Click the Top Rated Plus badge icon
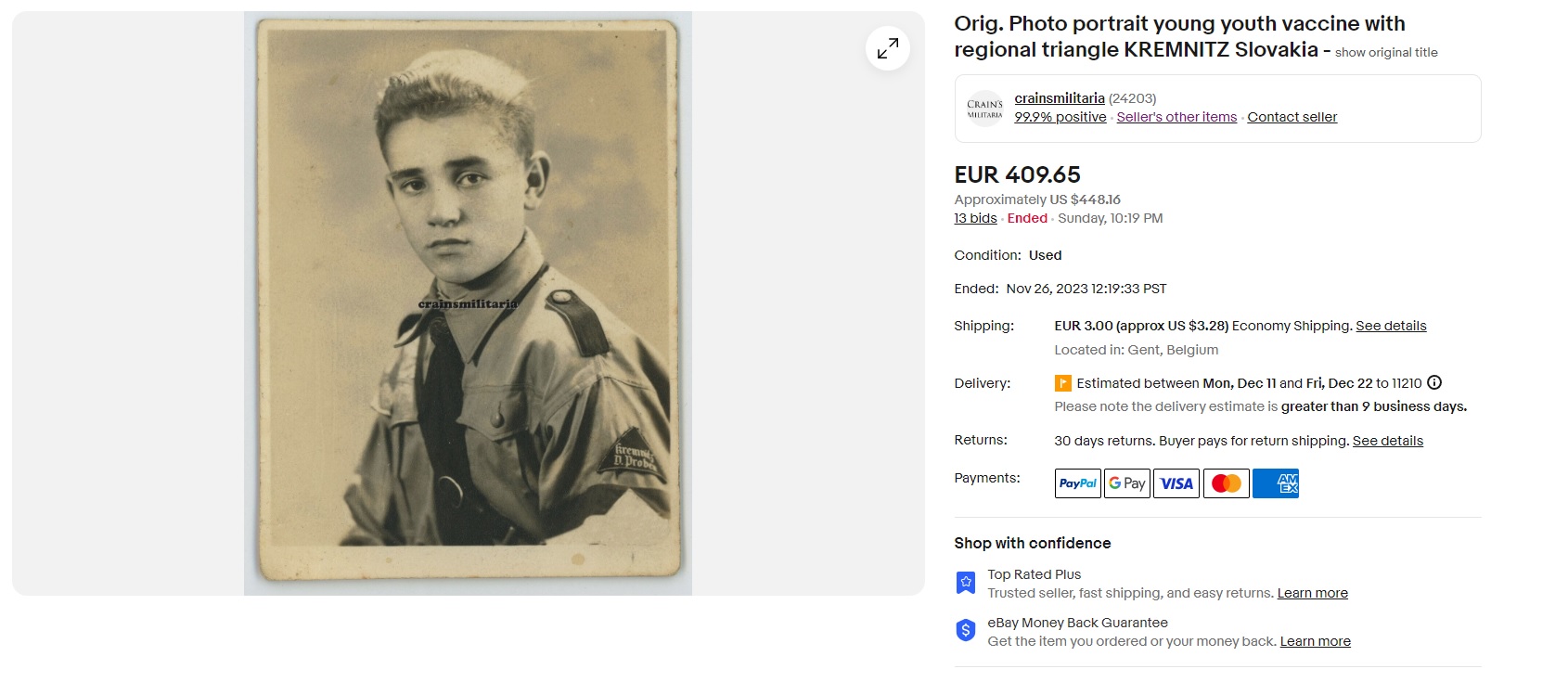This screenshot has height=682, width=1568. [966, 583]
